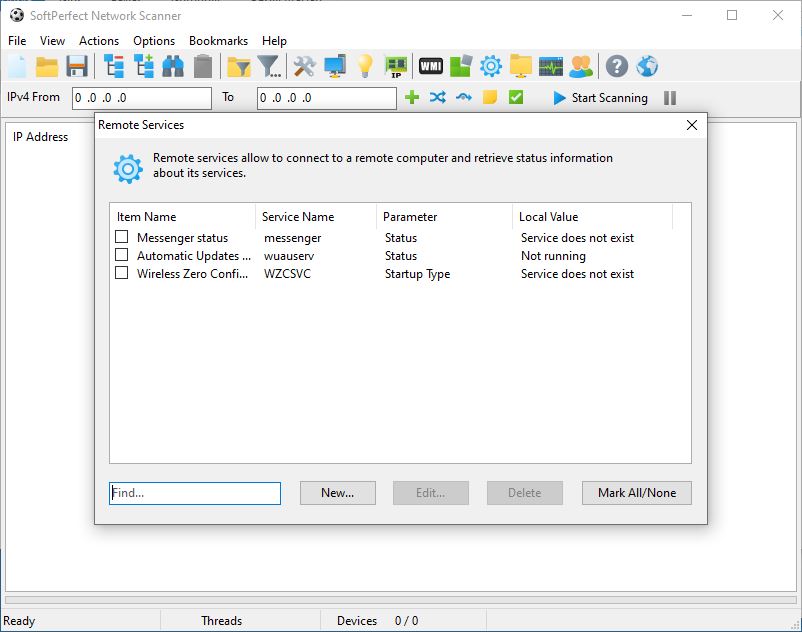Click the yellow note icon

click(x=490, y=97)
